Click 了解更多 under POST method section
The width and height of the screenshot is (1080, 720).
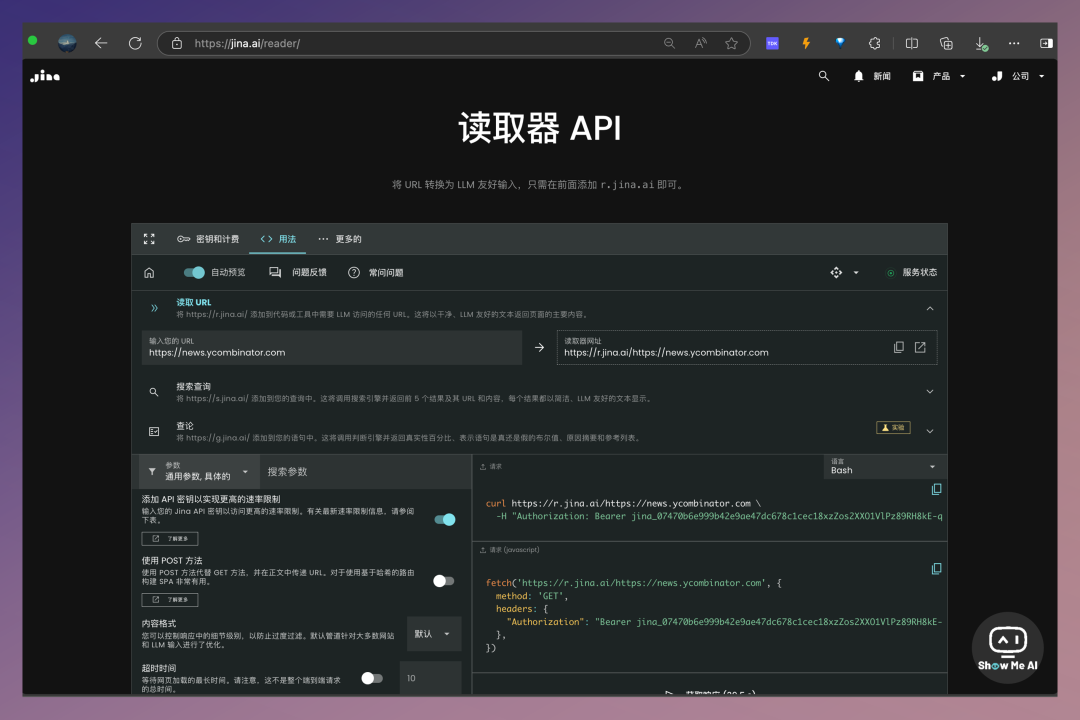pos(170,600)
